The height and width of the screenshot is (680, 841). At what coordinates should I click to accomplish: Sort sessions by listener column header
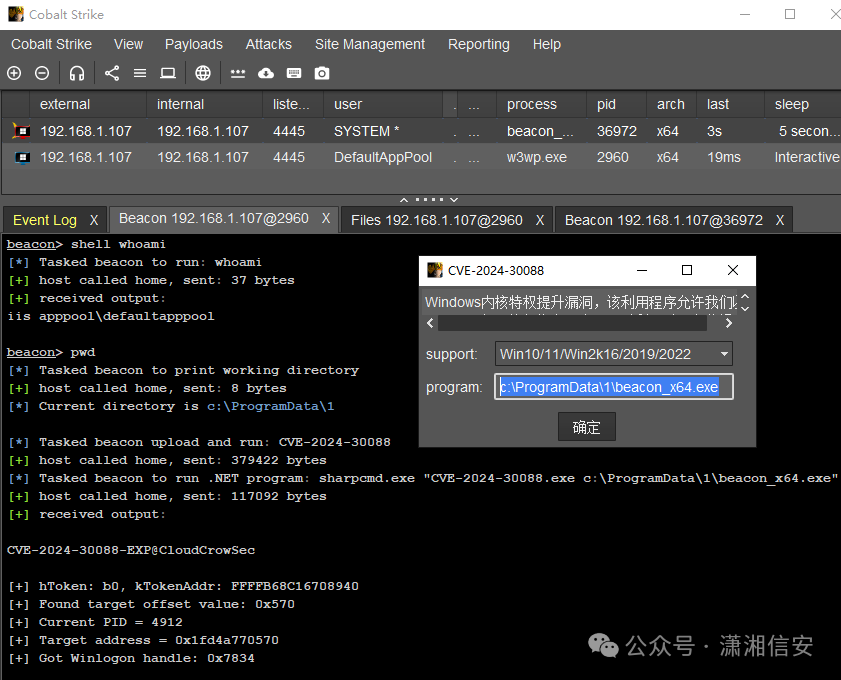[x=291, y=104]
